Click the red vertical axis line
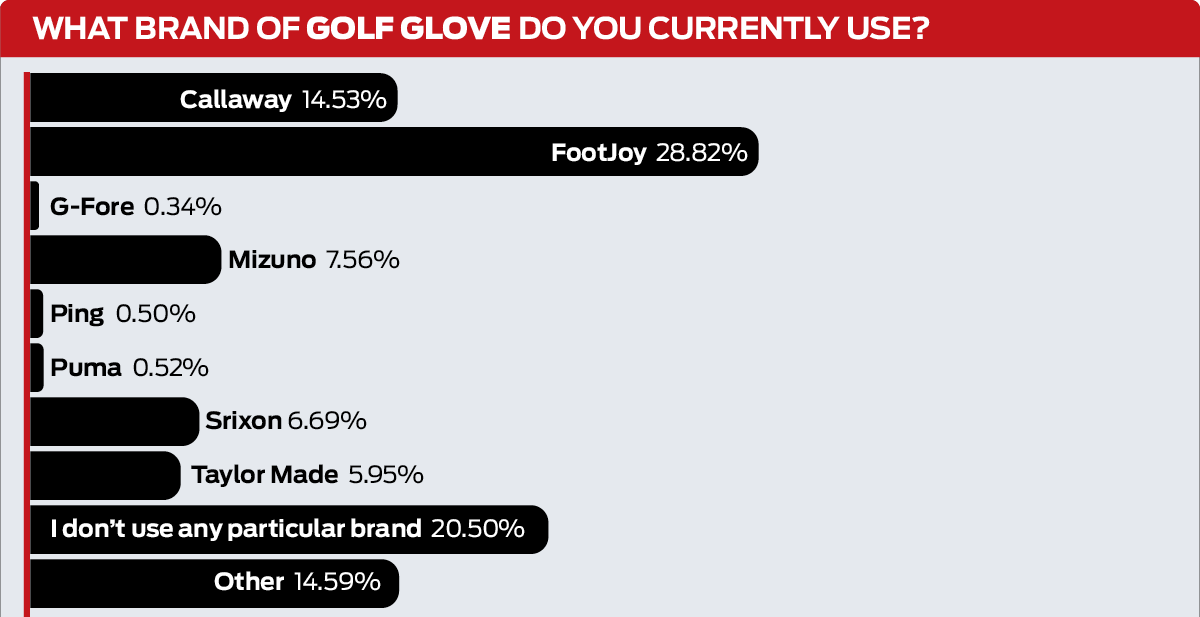This screenshot has width=1200, height=617. click(x=27, y=344)
